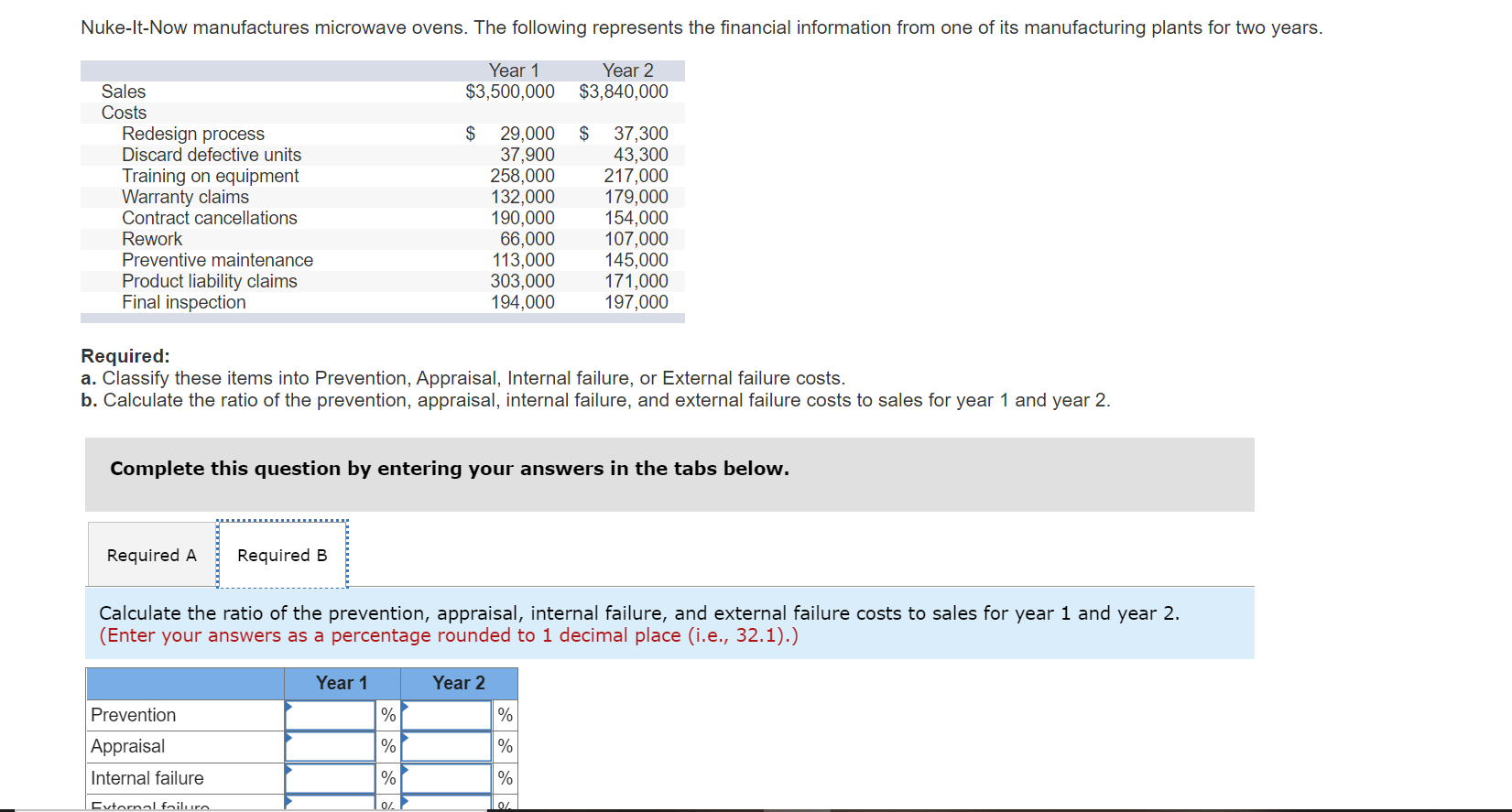Screen dimensions: 1512x812
Task: Click the 'Contract cancellations' cost item
Action: click(210, 218)
